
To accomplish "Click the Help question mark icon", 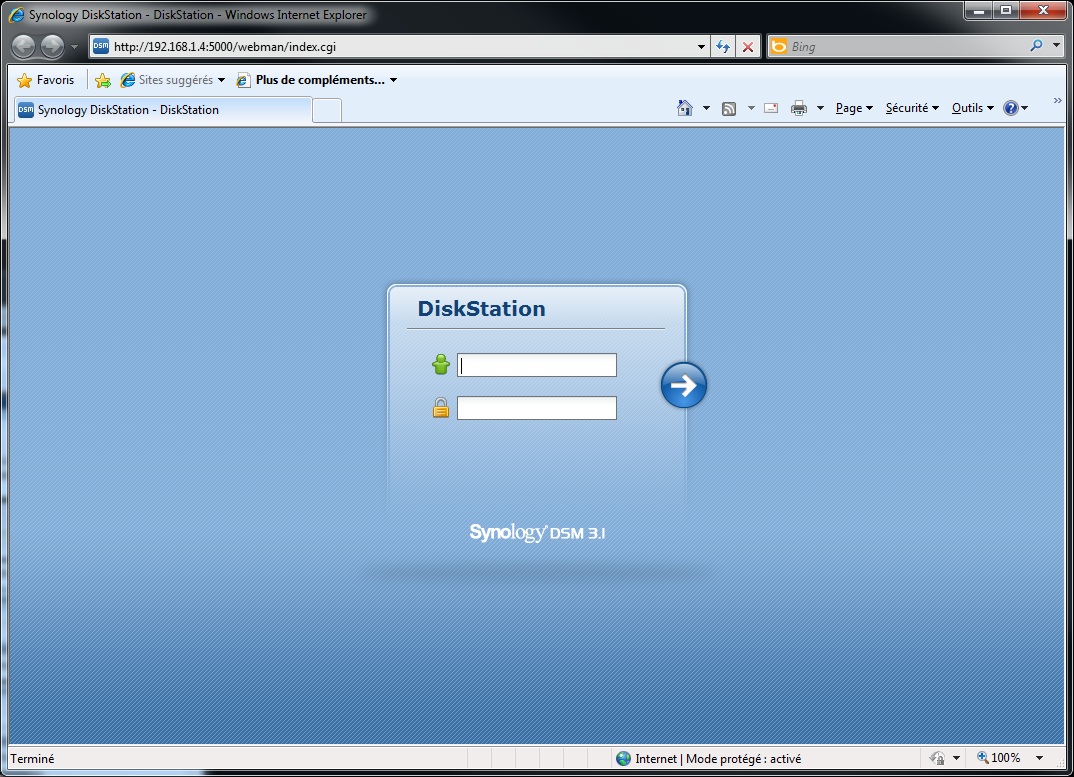I will point(1010,108).
